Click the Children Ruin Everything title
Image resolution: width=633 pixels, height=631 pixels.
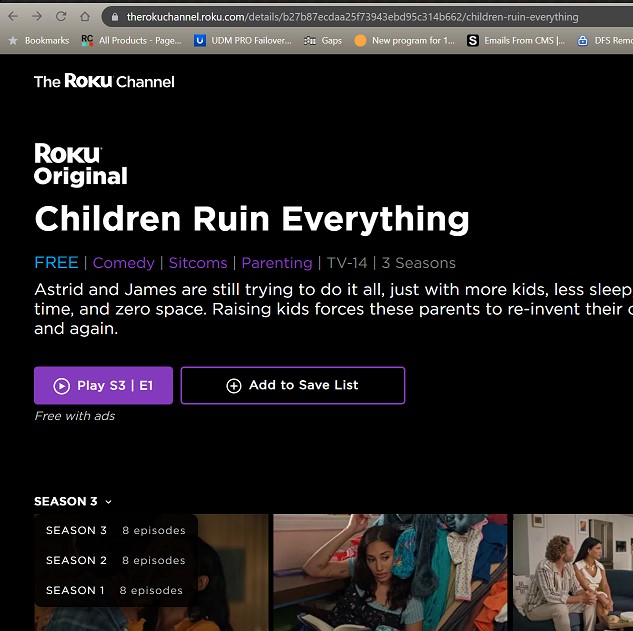coord(252,219)
